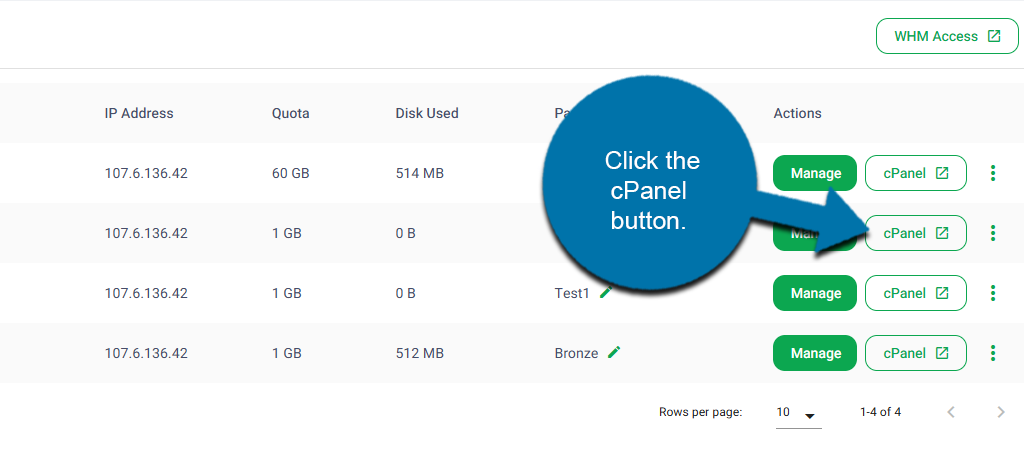Viewport: 1024px width, 456px height.
Task: Expand the Rows per page dropdown
Action: 798,413
